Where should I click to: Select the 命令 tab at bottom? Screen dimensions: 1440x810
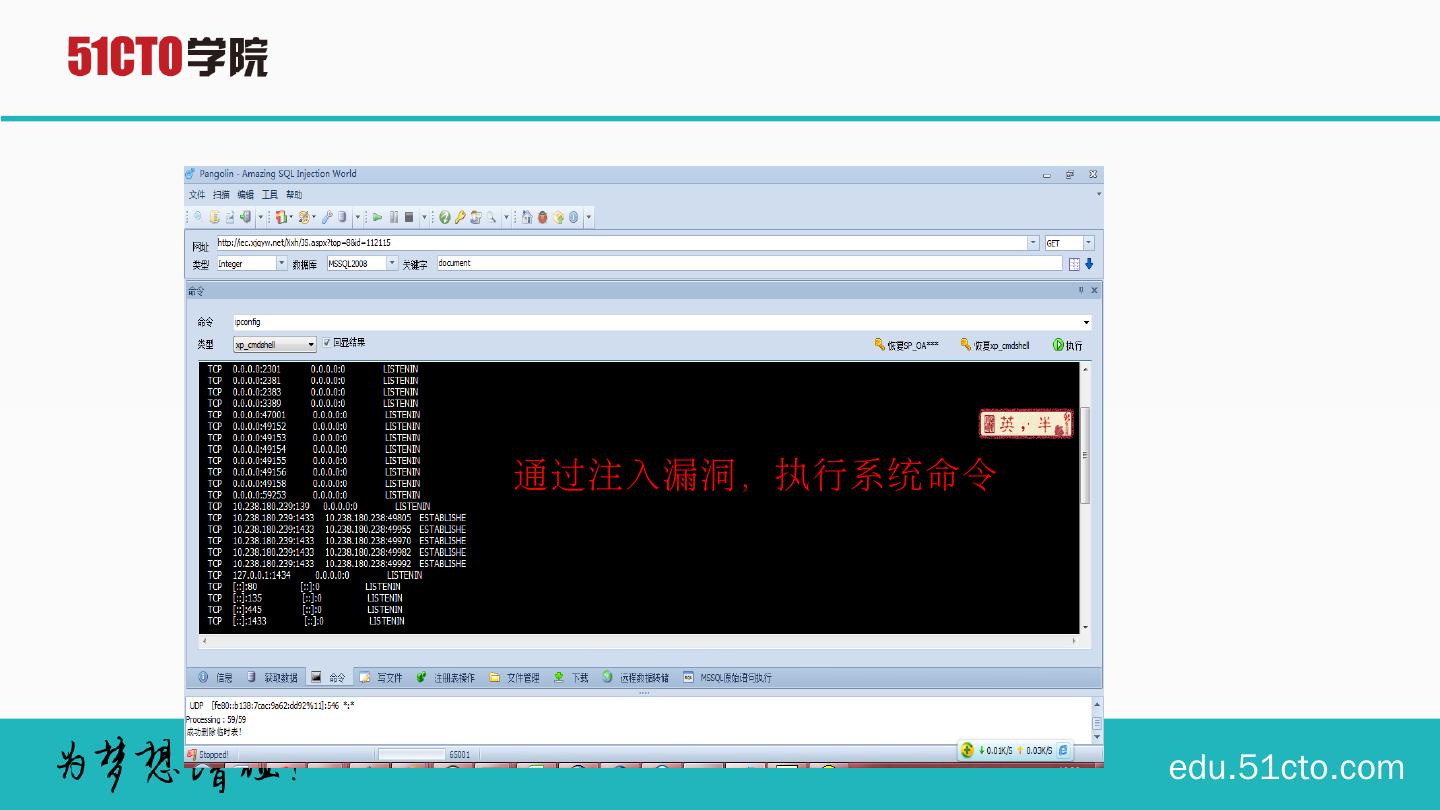coord(329,677)
